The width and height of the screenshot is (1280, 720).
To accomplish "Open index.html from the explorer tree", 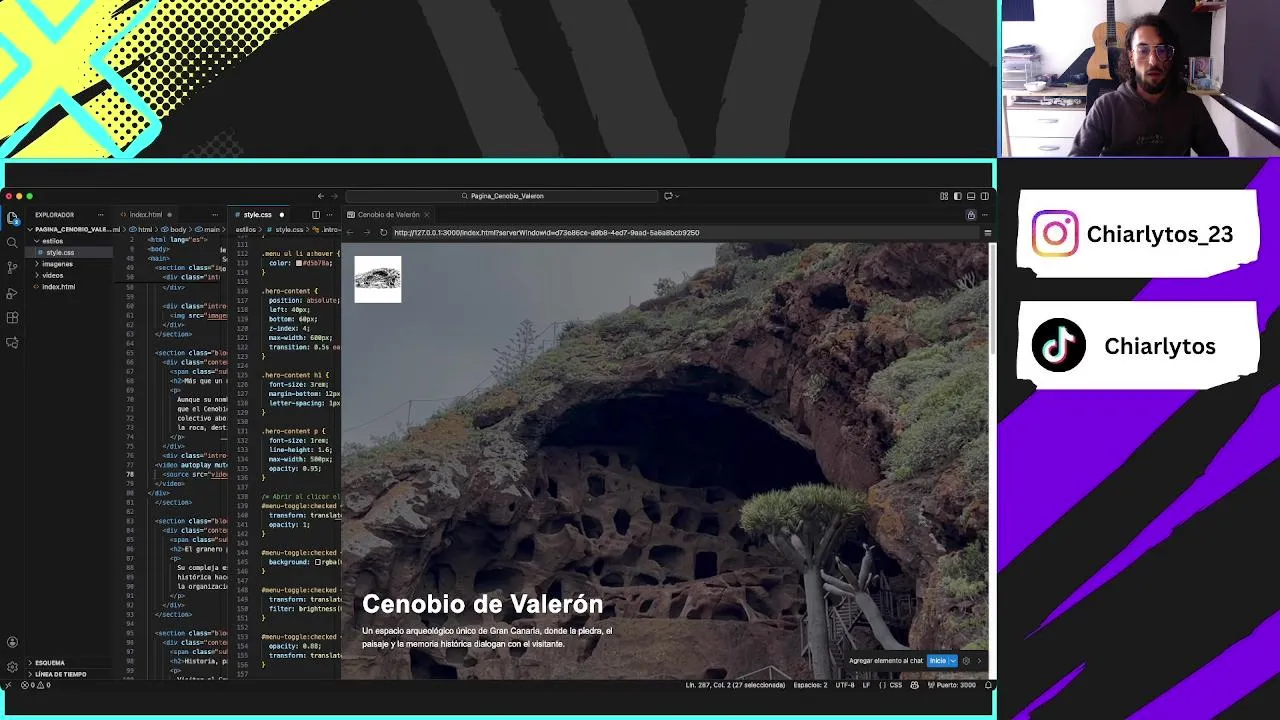I will [x=58, y=287].
